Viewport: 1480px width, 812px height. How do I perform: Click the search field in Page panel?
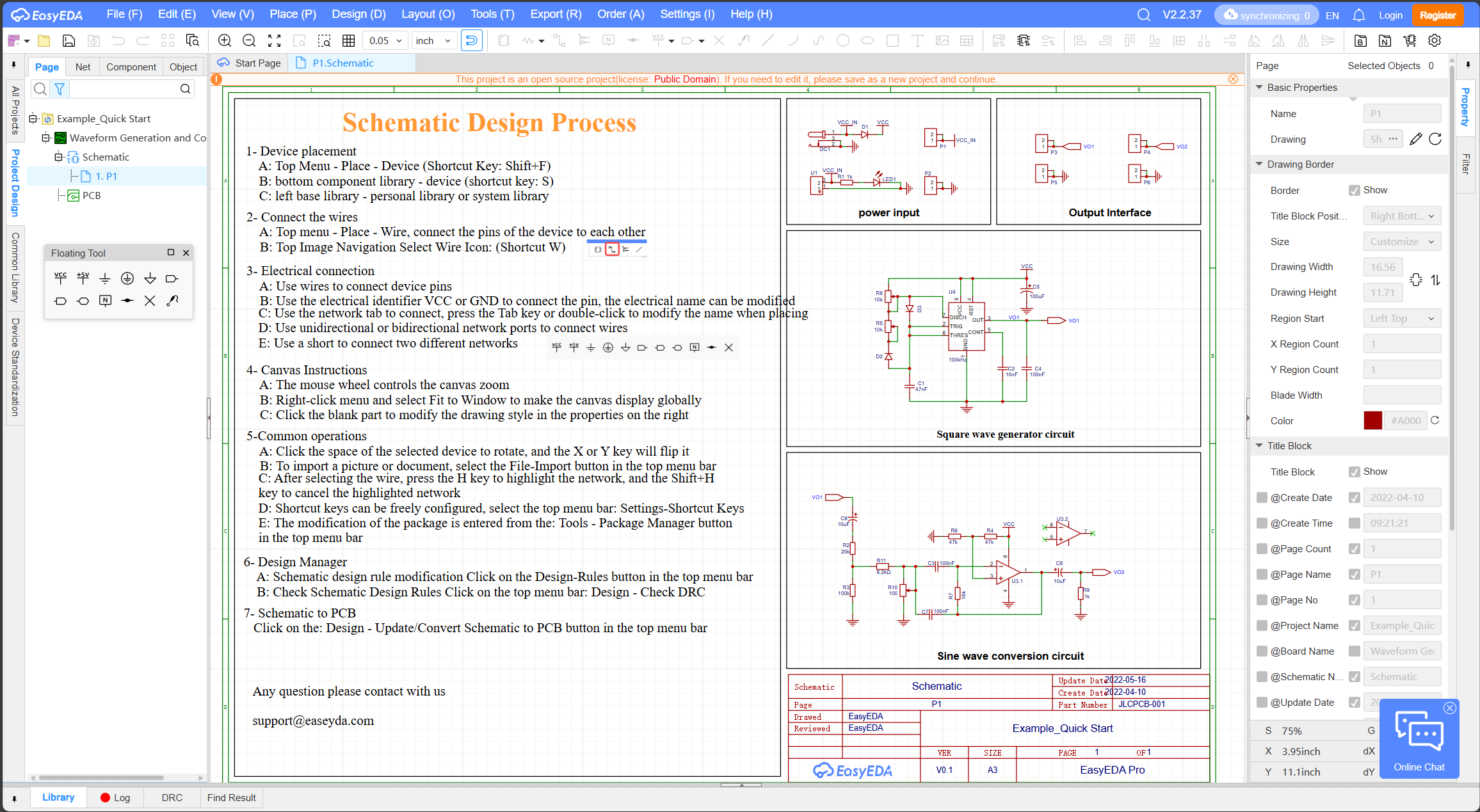(x=124, y=89)
